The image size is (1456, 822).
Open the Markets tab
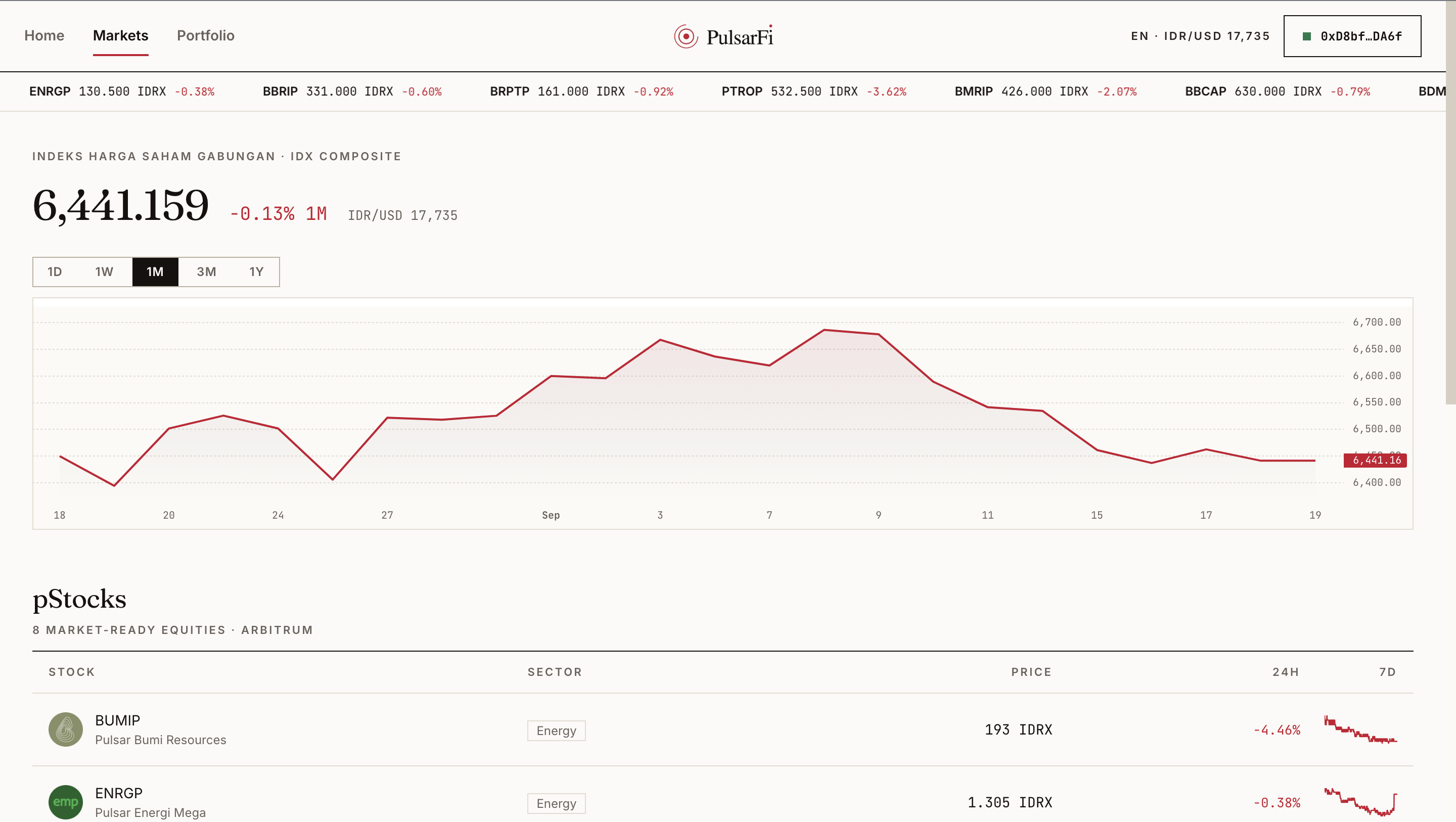pyautogui.click(x=120, y=35)
